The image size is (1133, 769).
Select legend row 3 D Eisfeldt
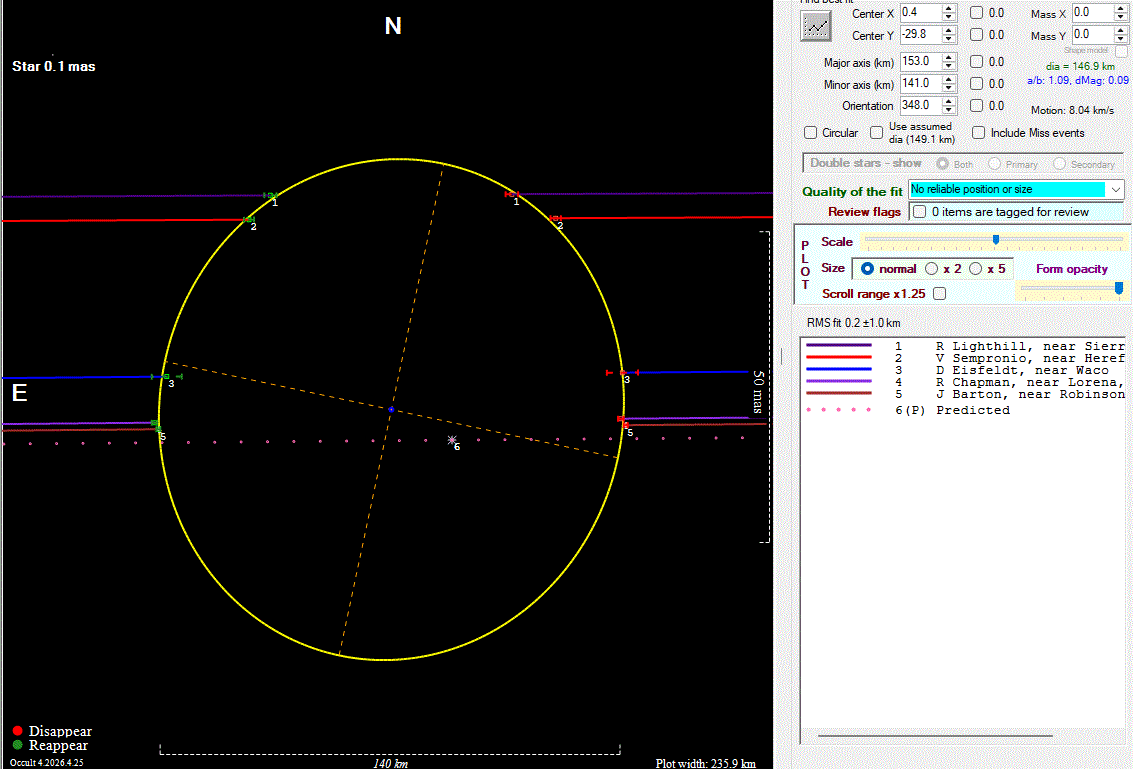click(x=965, y=370)
